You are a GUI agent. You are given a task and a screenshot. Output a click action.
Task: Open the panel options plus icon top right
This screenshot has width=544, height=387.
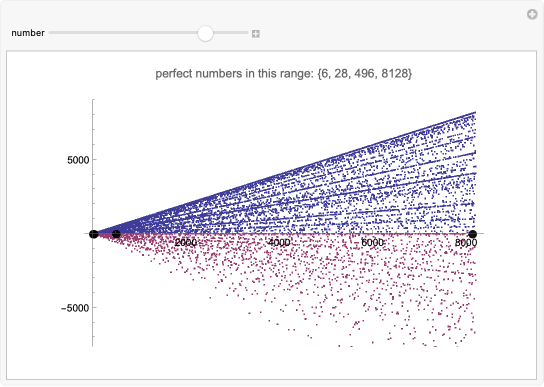coord(532,15)
